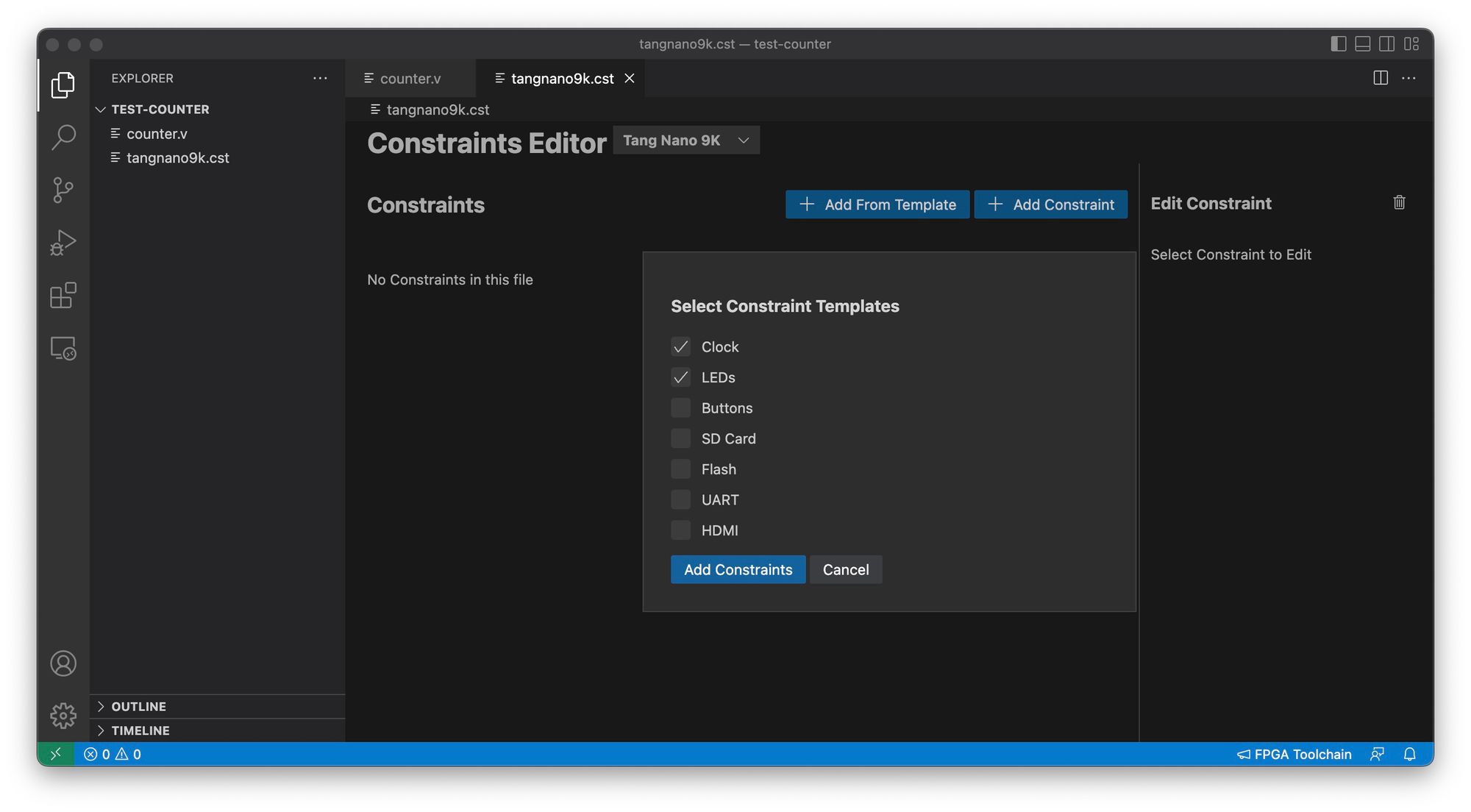Open counter.v in the explorer tree
The height and width of the screenshot is (812, 1471).
click(157, 134)
